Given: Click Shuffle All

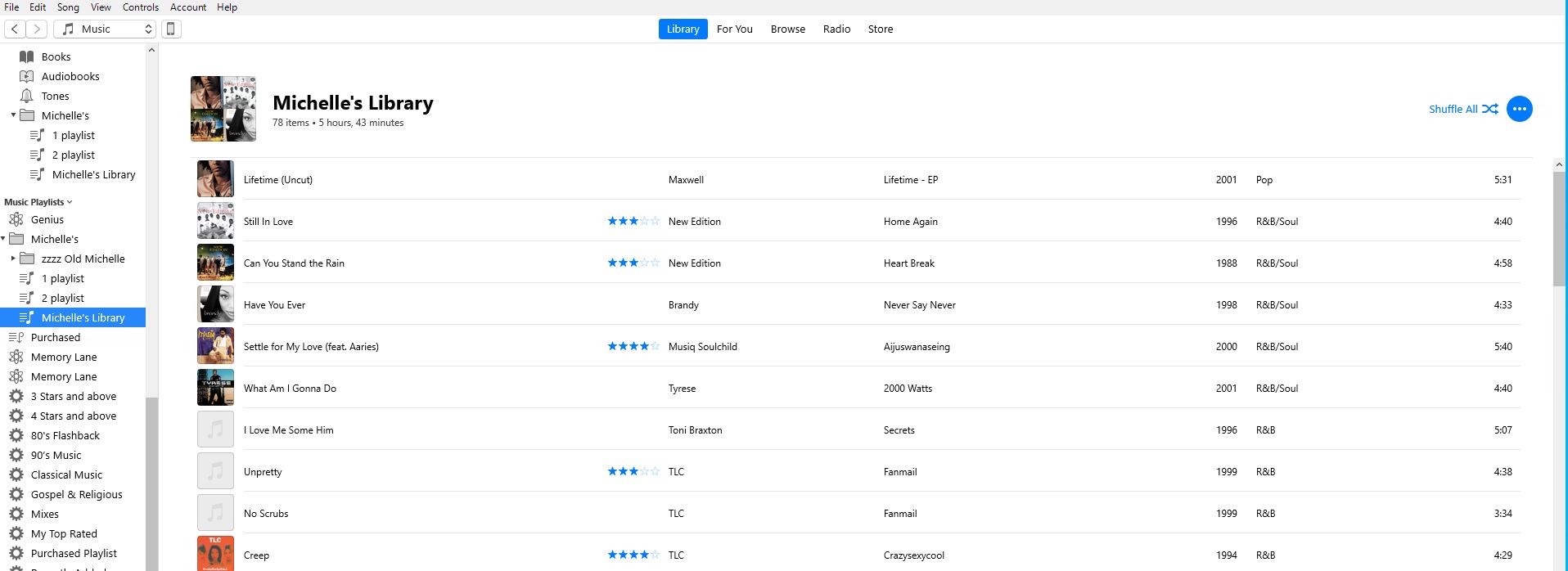Looking at the screenshot, I should pyautogui.click(x=1463, y=109).
